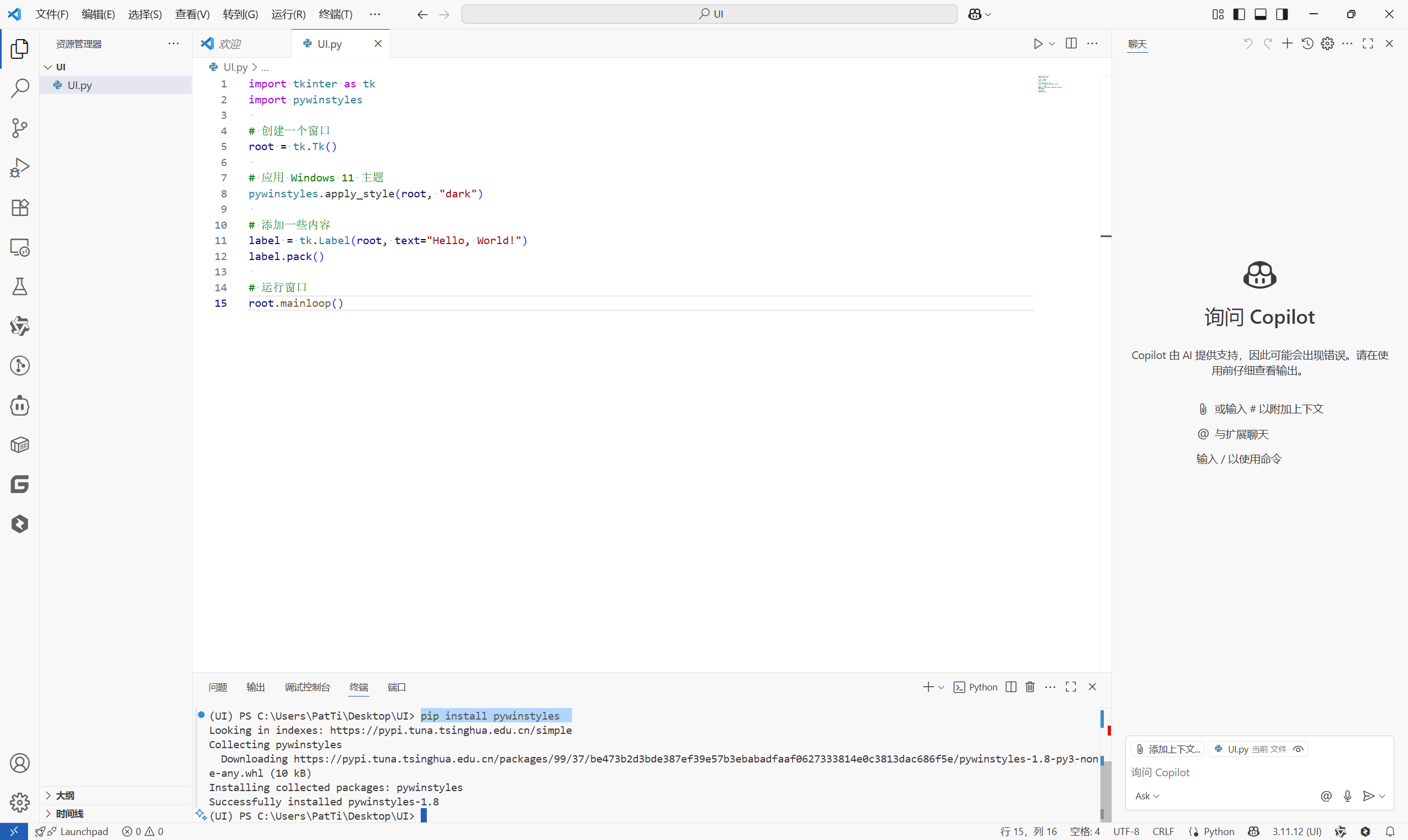Select the Python 3.11.12 (UI) interpreter

[1297, 832]
